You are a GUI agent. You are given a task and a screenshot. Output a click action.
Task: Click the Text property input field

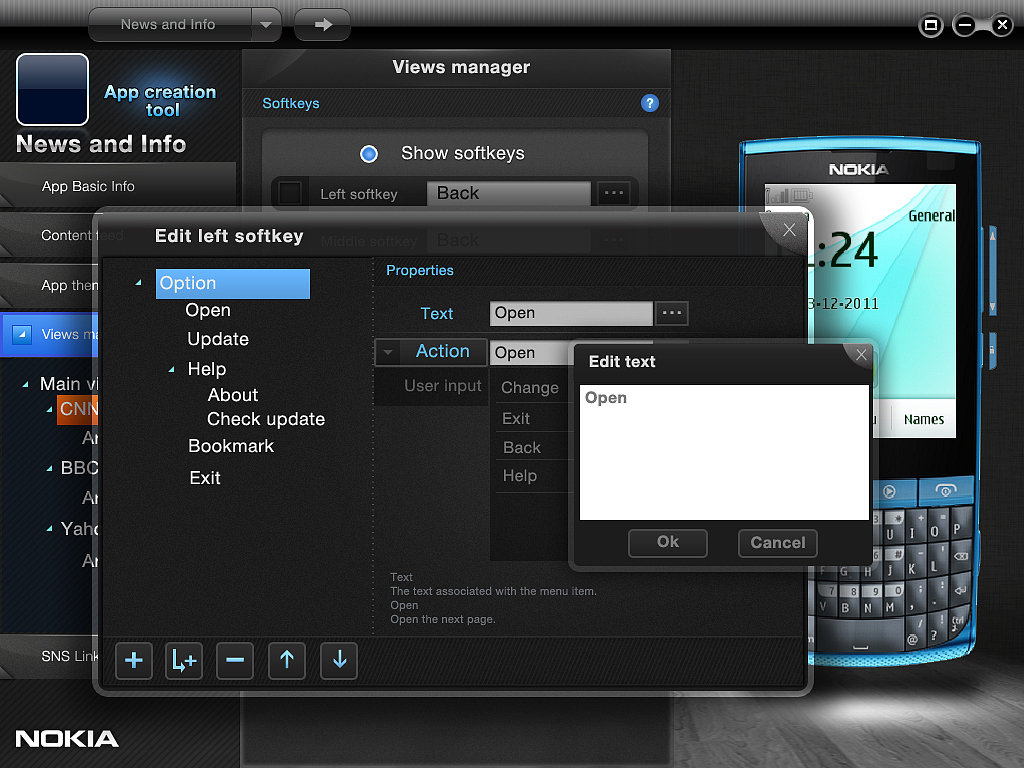571,313
